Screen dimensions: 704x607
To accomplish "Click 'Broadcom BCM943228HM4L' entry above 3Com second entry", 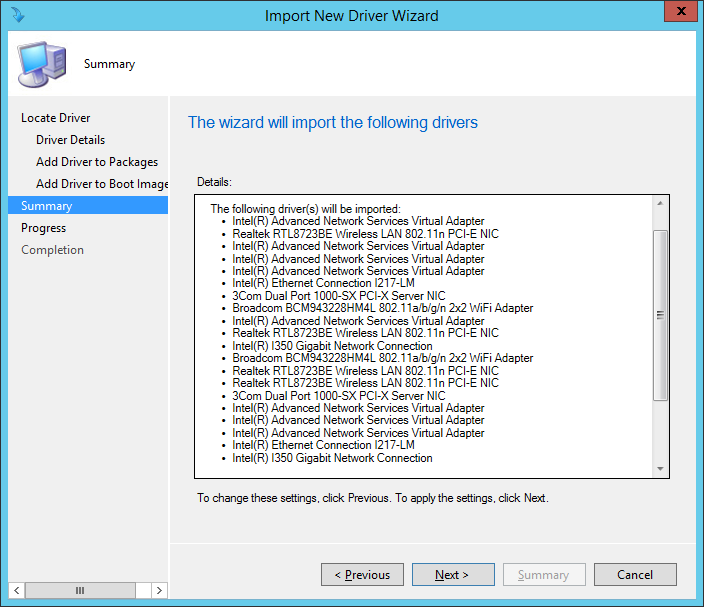I will (x=383, y=358).
